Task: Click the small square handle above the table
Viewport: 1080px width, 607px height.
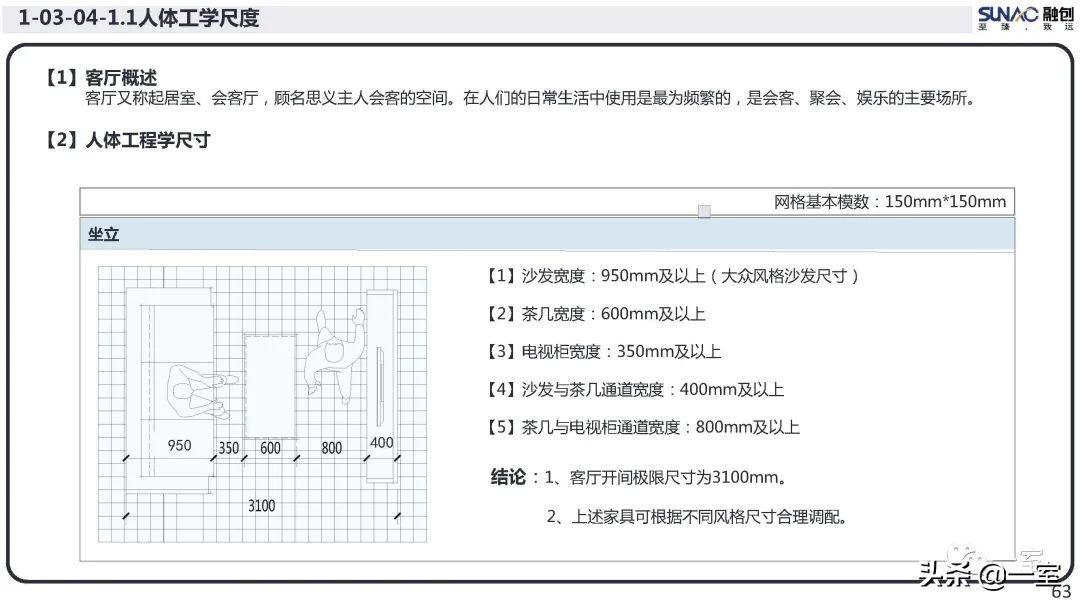Action: (705, 211)
